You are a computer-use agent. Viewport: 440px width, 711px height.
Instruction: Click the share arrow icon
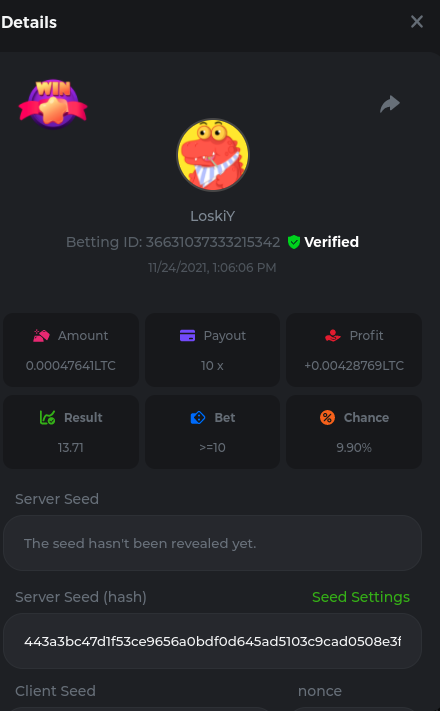pyautogui.click(x=390, y=104)
